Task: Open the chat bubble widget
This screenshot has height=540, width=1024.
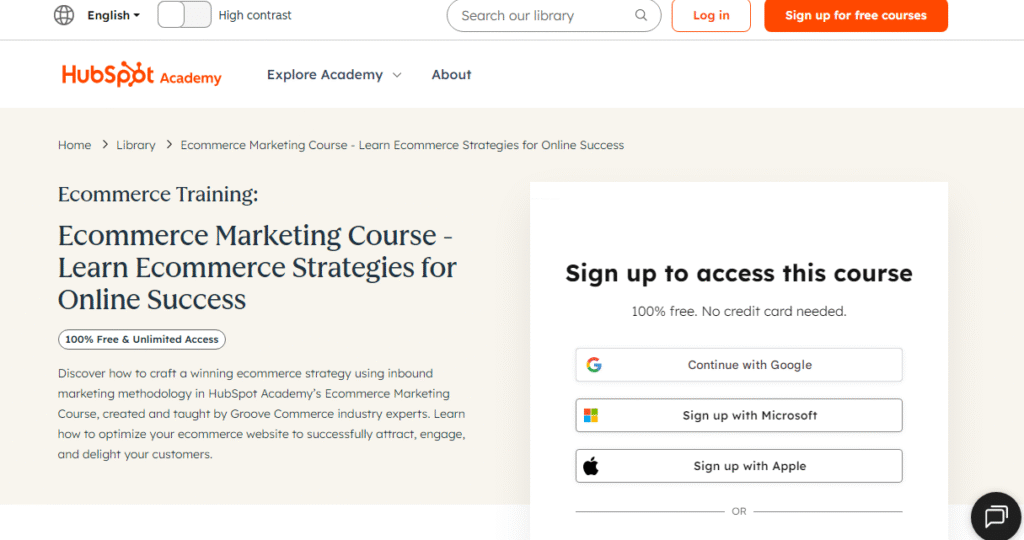Action: coord(996,516)
